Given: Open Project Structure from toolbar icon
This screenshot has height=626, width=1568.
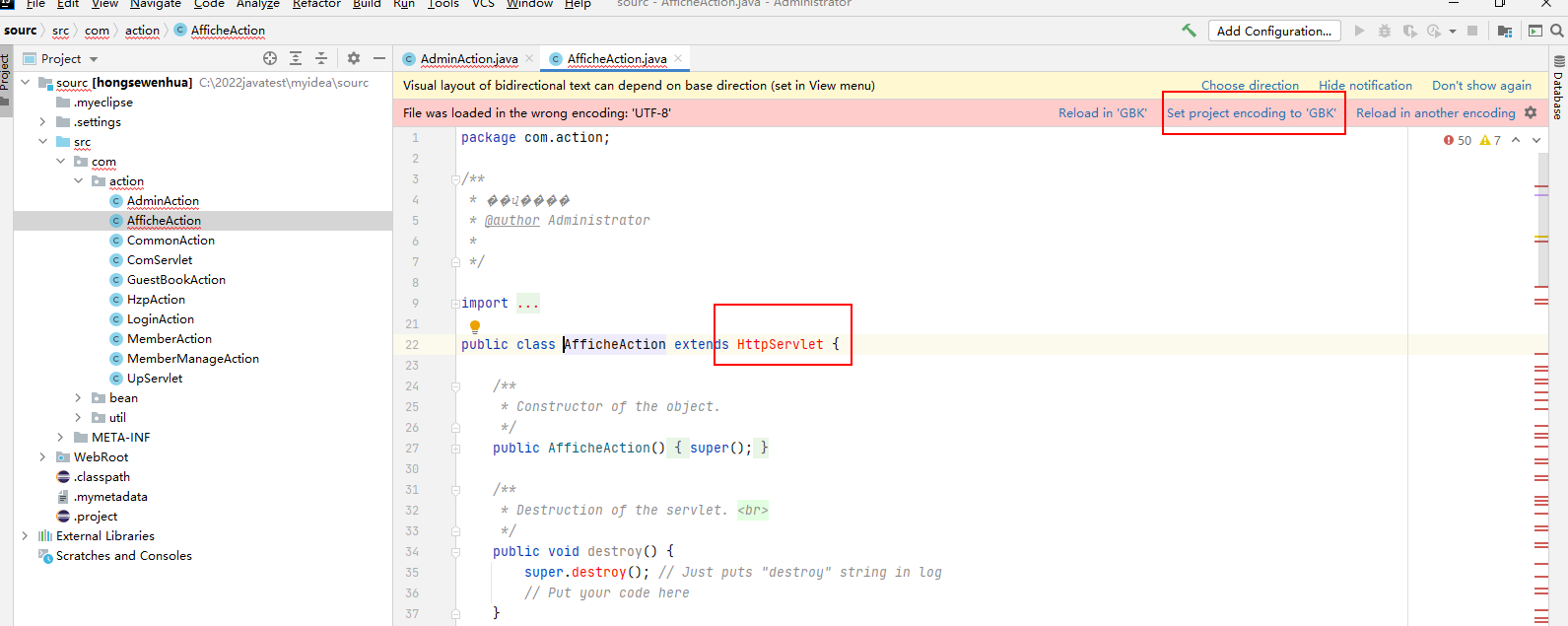Looking at the screenshot, I should (1505, 31).
